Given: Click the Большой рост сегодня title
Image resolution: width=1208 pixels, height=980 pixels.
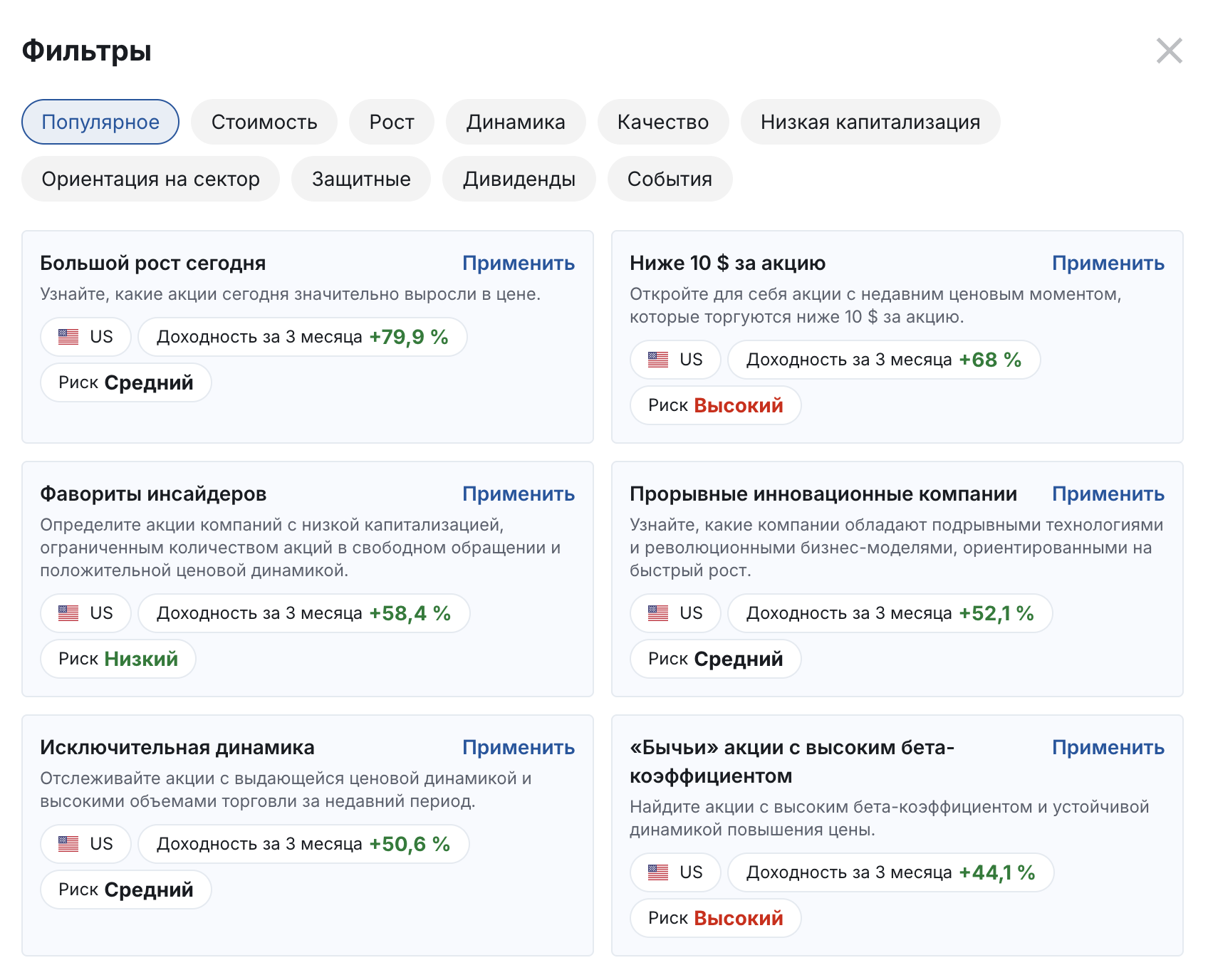Looking at the screenshot, I should (153, 263).
